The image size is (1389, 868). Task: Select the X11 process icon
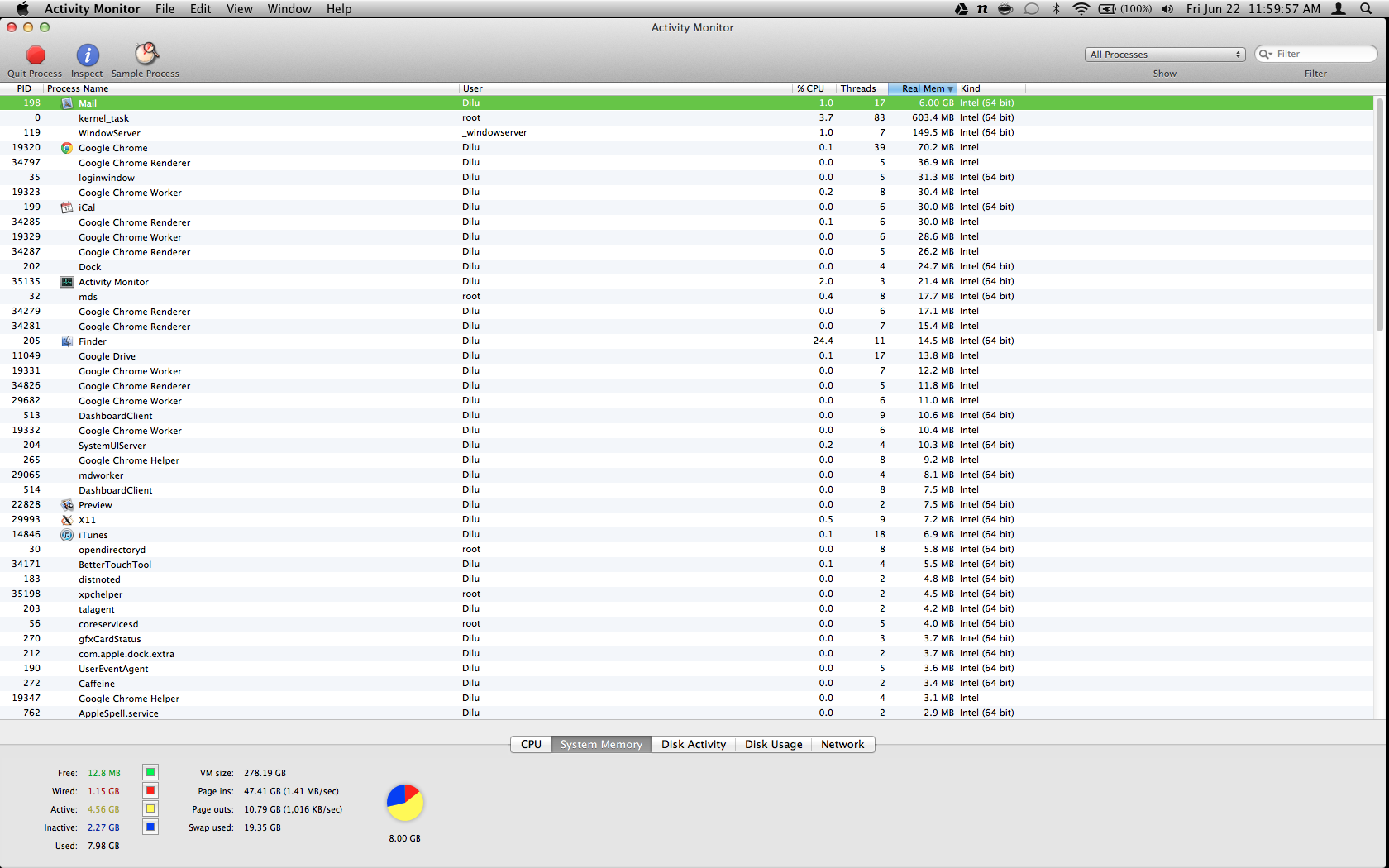tap(67, 520)
